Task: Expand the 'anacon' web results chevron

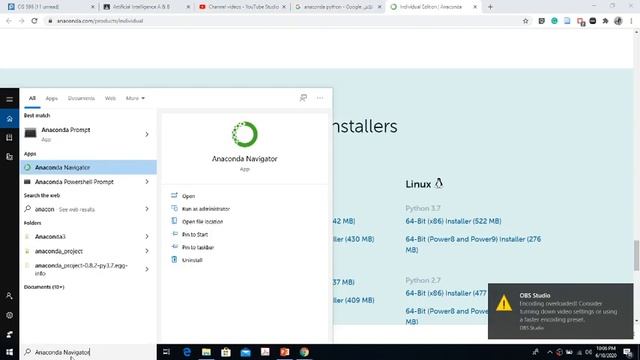Action: click(x=147, y=209)
